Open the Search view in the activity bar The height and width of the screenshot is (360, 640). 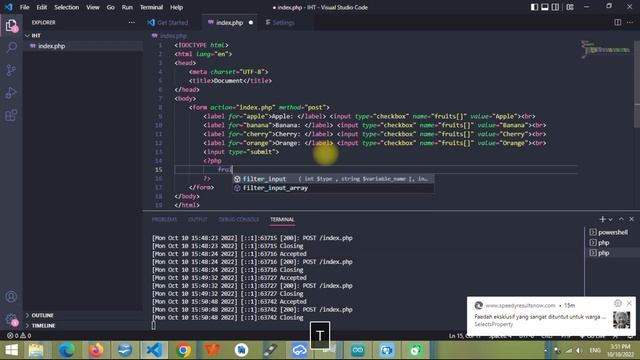tap(11, 47)
